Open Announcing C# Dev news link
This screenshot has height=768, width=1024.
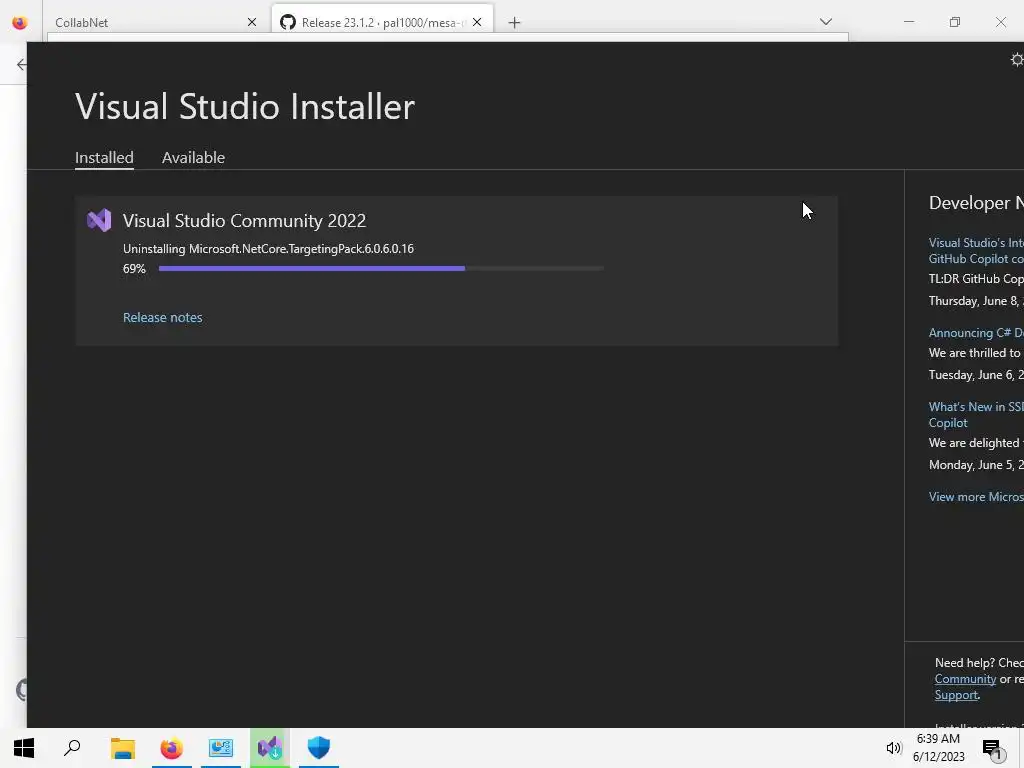tap(976, 332)
